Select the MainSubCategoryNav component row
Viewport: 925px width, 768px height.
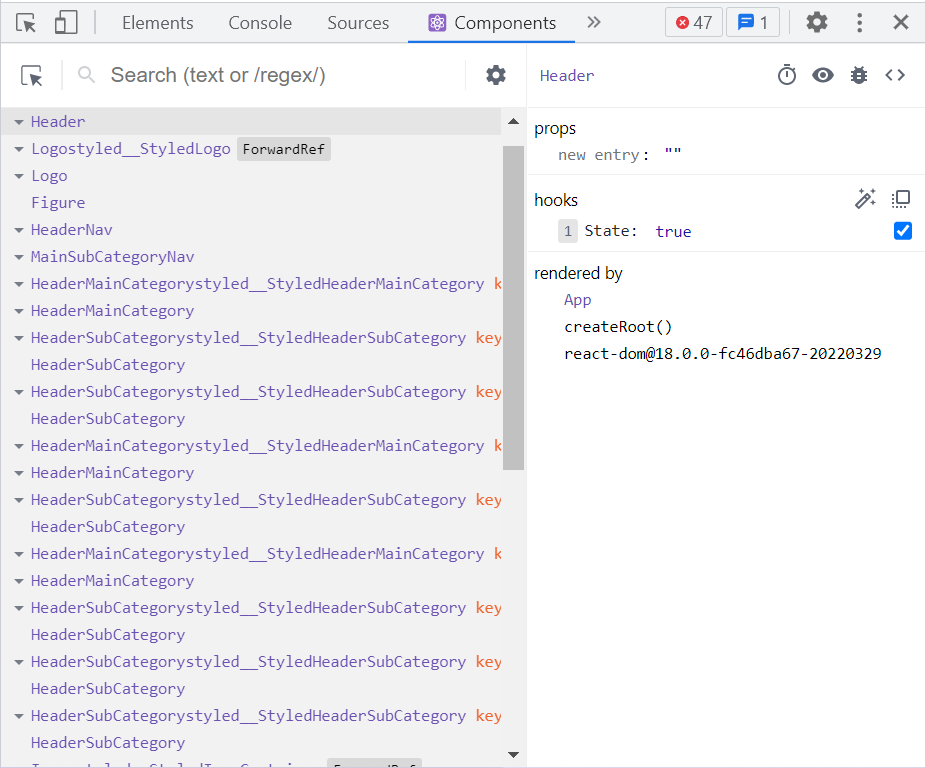[x=251, y=257]
